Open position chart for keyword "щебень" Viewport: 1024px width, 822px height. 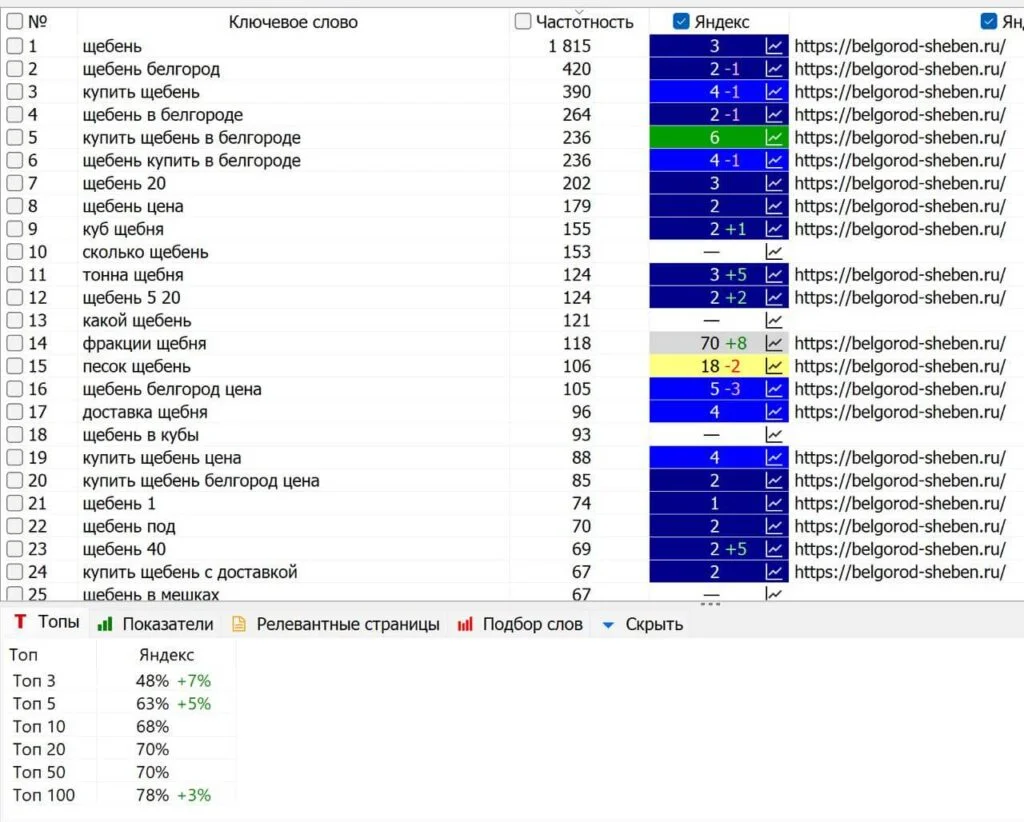[774, 46]
